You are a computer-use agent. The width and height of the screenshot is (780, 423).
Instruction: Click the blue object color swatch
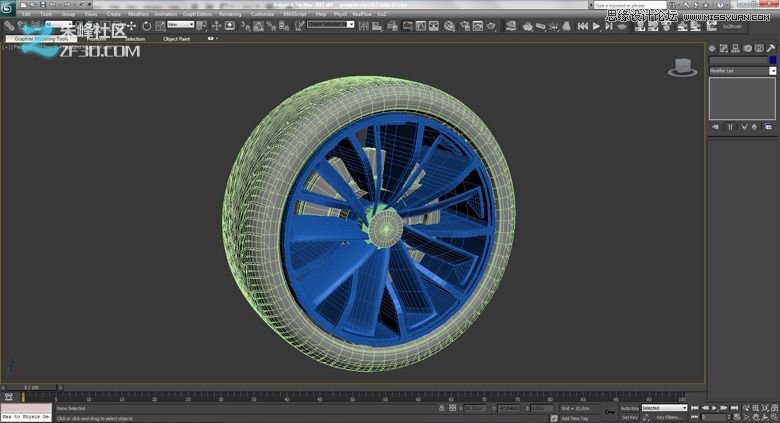pos(772,60)
